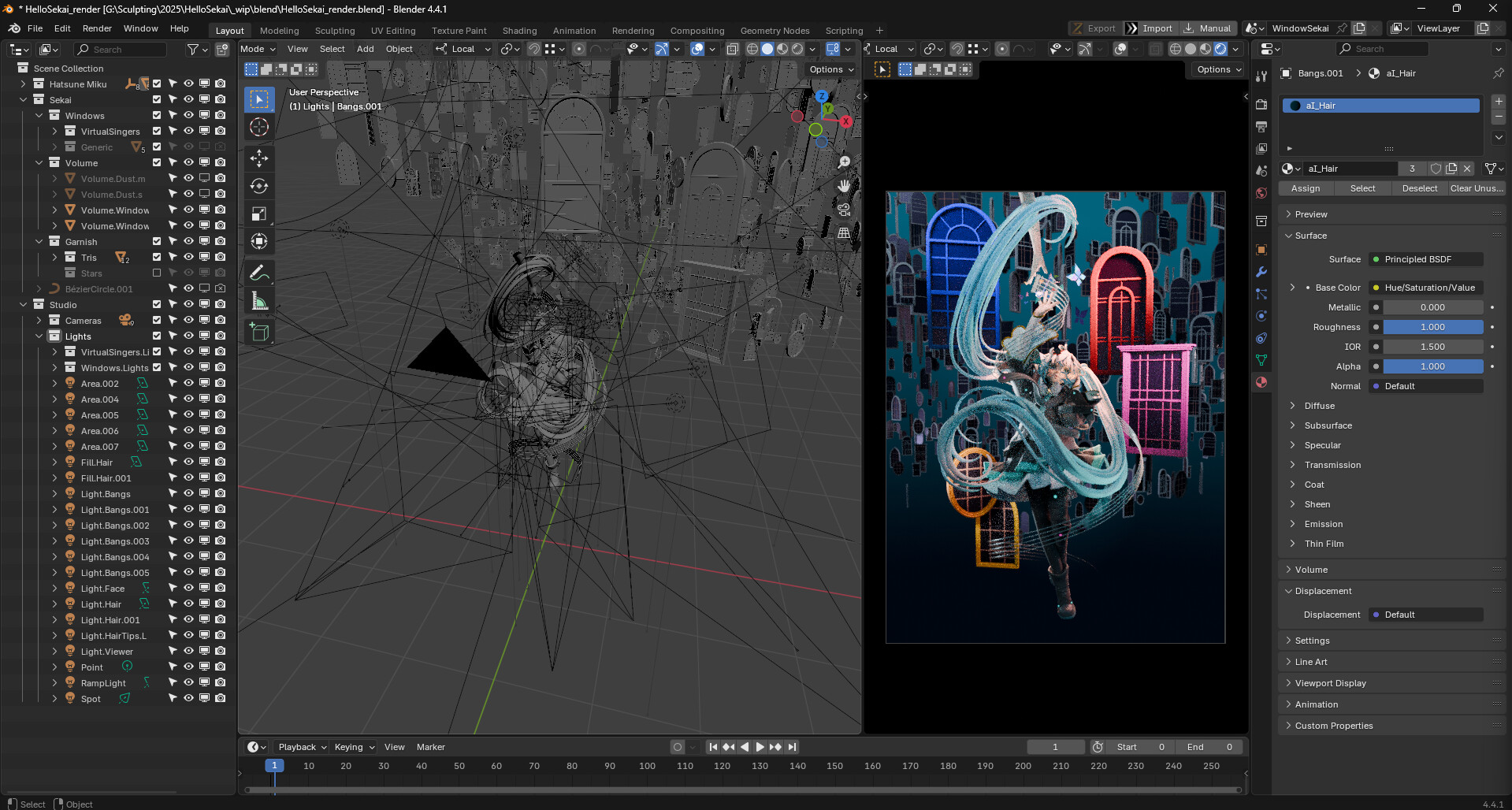Toggle camera view in viewport gizmo
This screenshot has width=1512, height=810.
(x=844, y=210)
